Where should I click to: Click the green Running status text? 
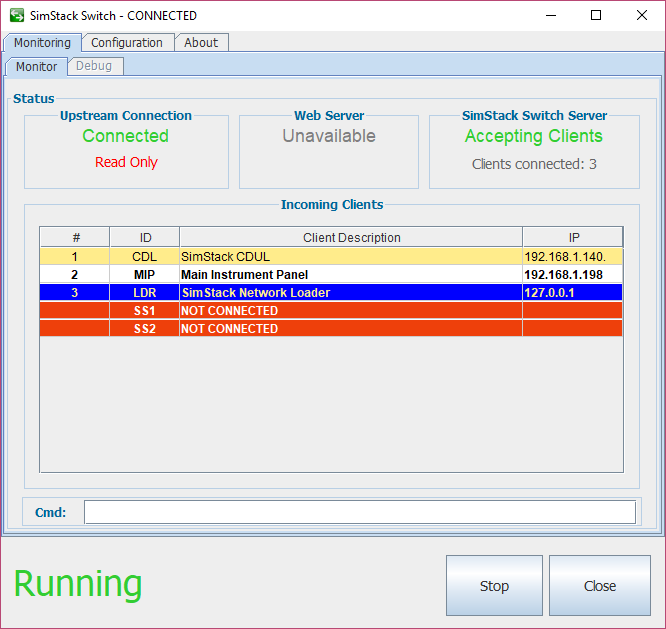(78, 584)
